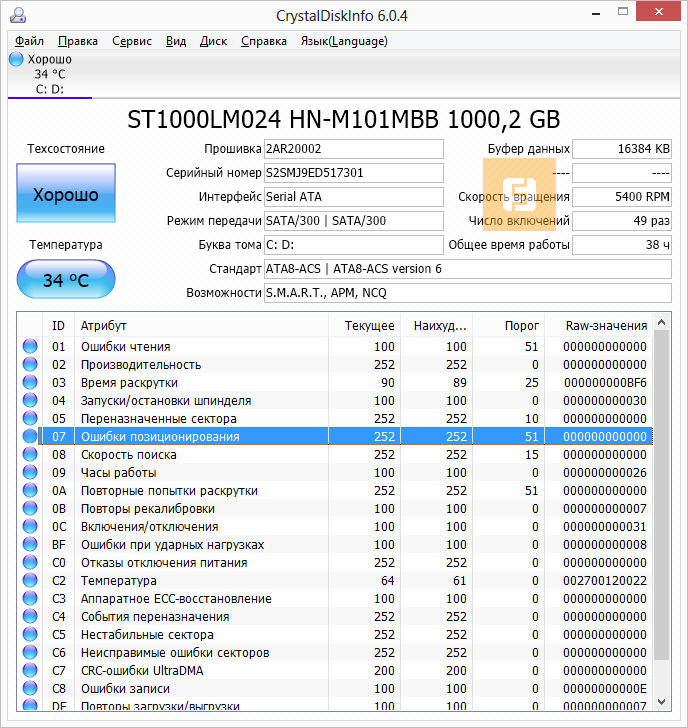The width and height of the screenshot is (688, 728).
Task: Click scroll down arrow of attribute list
Action: click(662, 702)
